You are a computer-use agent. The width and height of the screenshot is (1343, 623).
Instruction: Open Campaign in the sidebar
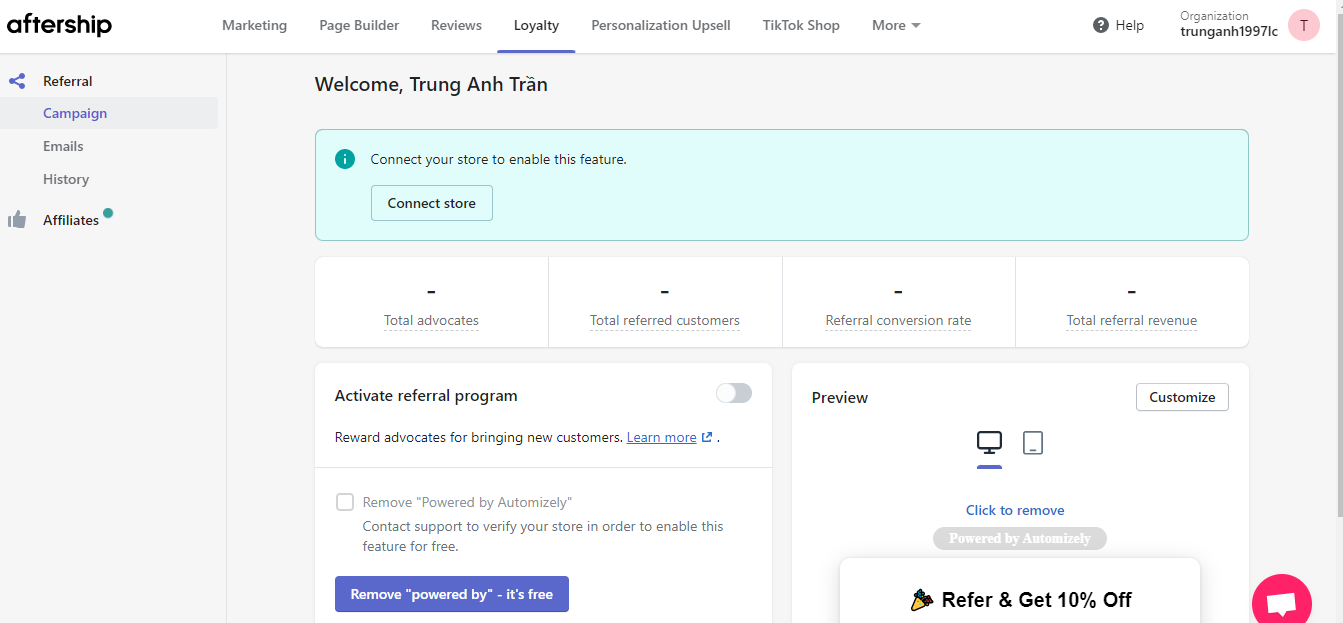click(109, 113)
